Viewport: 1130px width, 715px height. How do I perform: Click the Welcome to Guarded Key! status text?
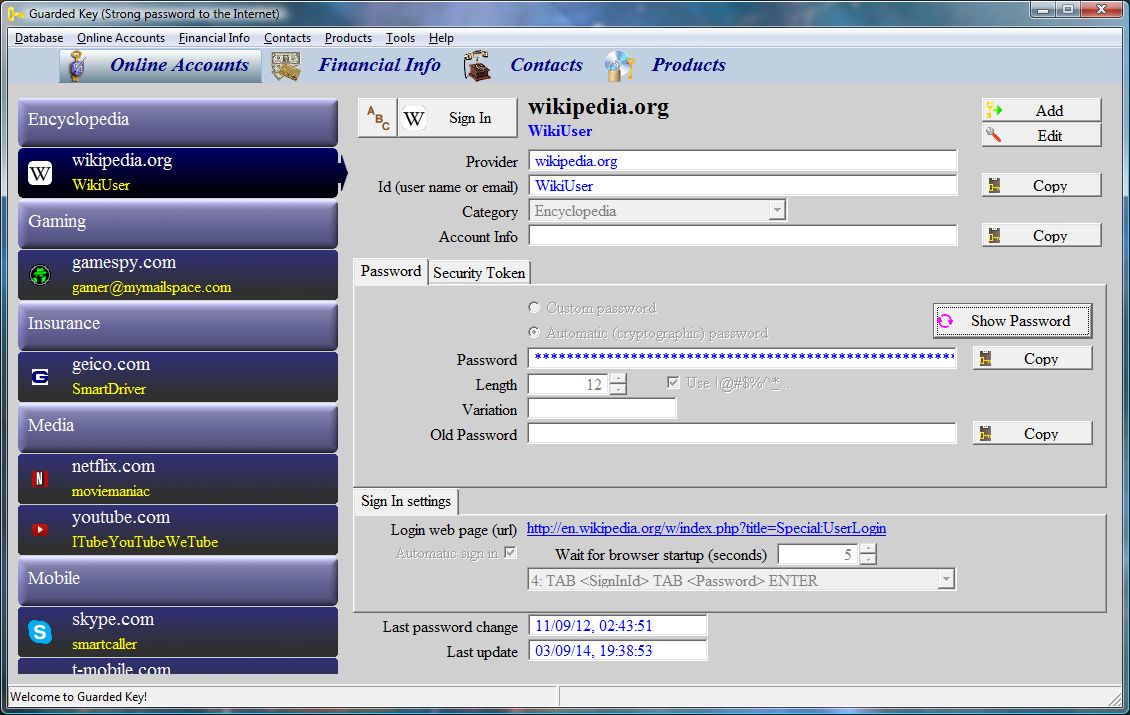[79, 697]
